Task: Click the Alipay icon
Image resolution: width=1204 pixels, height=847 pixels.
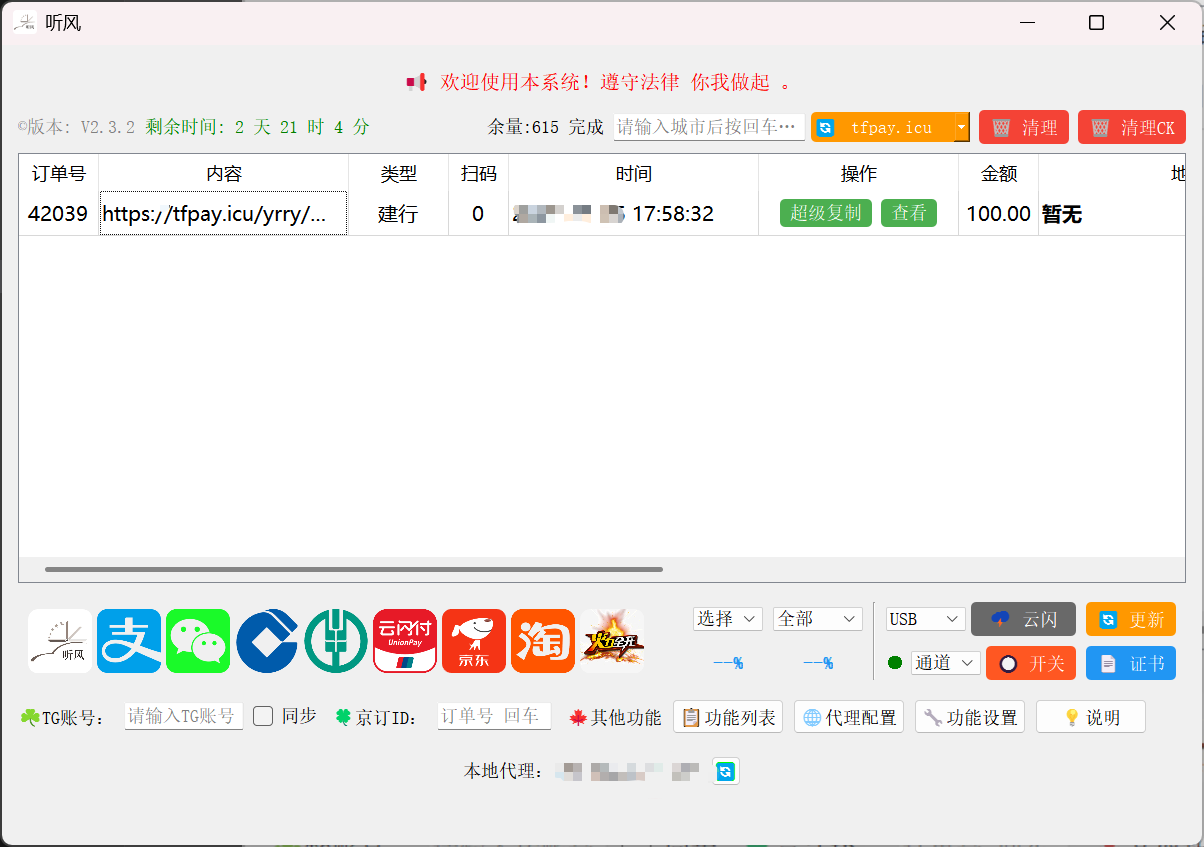Action: point(129,641)
